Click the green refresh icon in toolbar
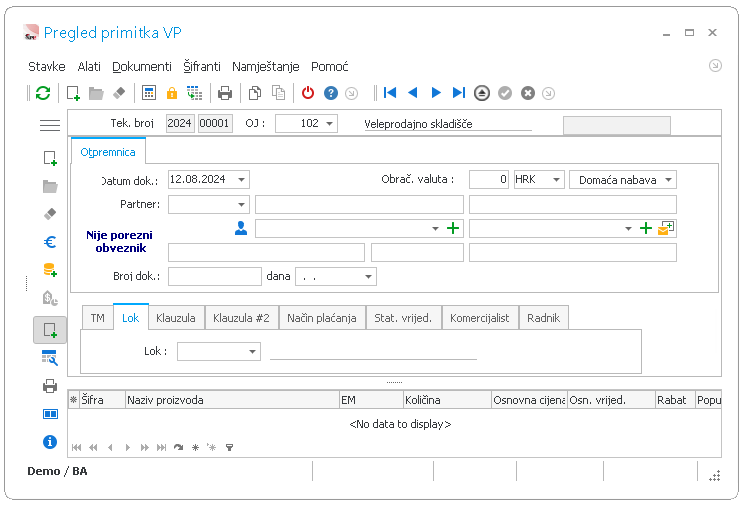The height and width of the screenshot is (505, 744). click(x=43, y=93)
